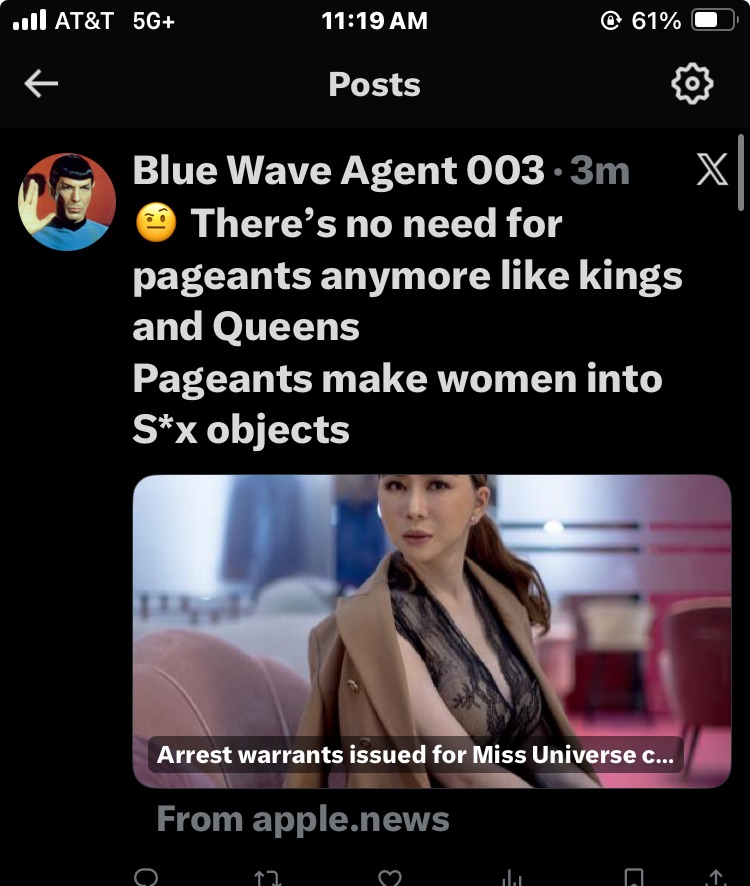Image resolution: width=750 pixels, height=886 pixels.
Task: Tap the 3m timestamp on the post
Action: pos(600,170)
